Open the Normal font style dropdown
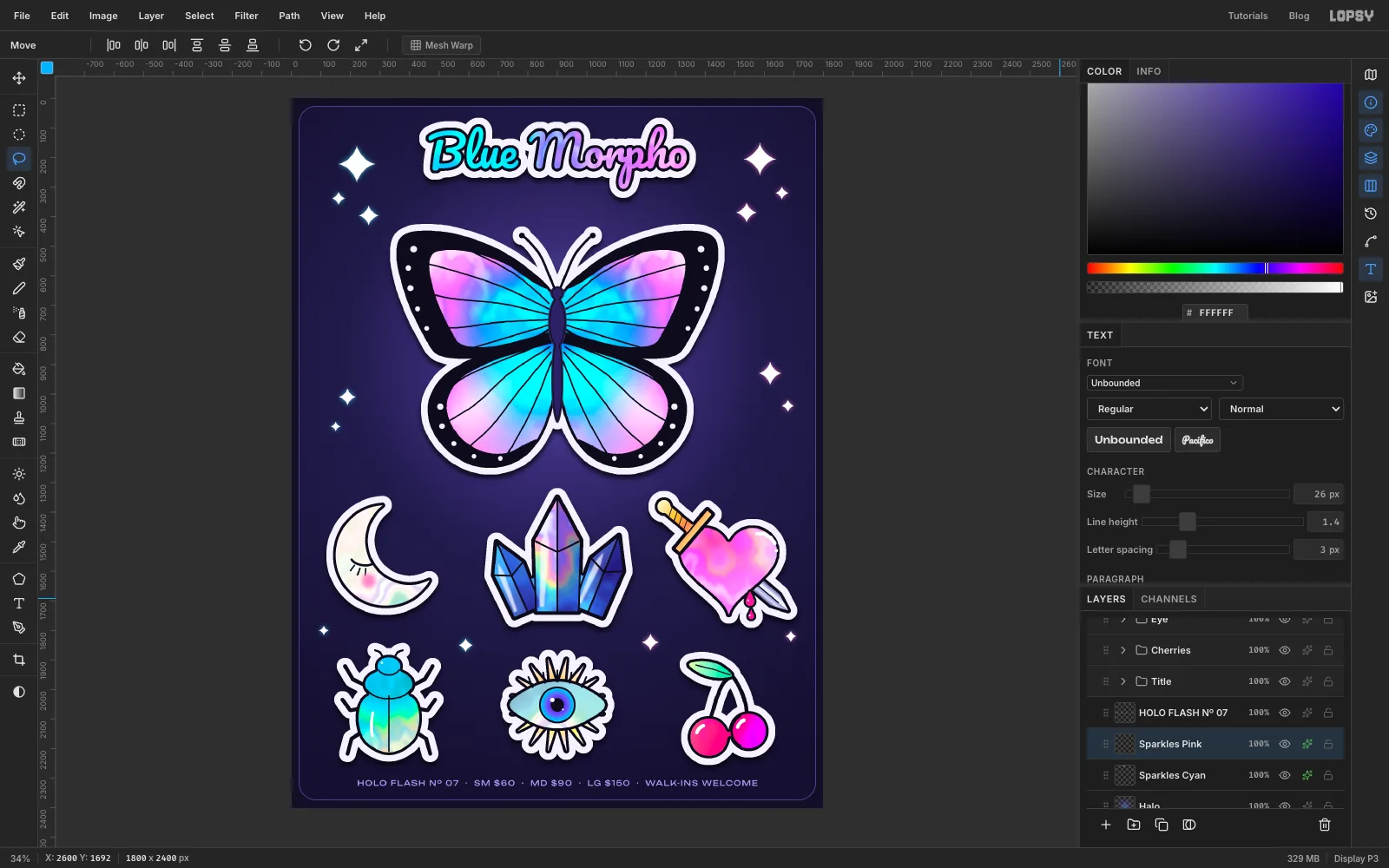 [x=1281, y=409]
